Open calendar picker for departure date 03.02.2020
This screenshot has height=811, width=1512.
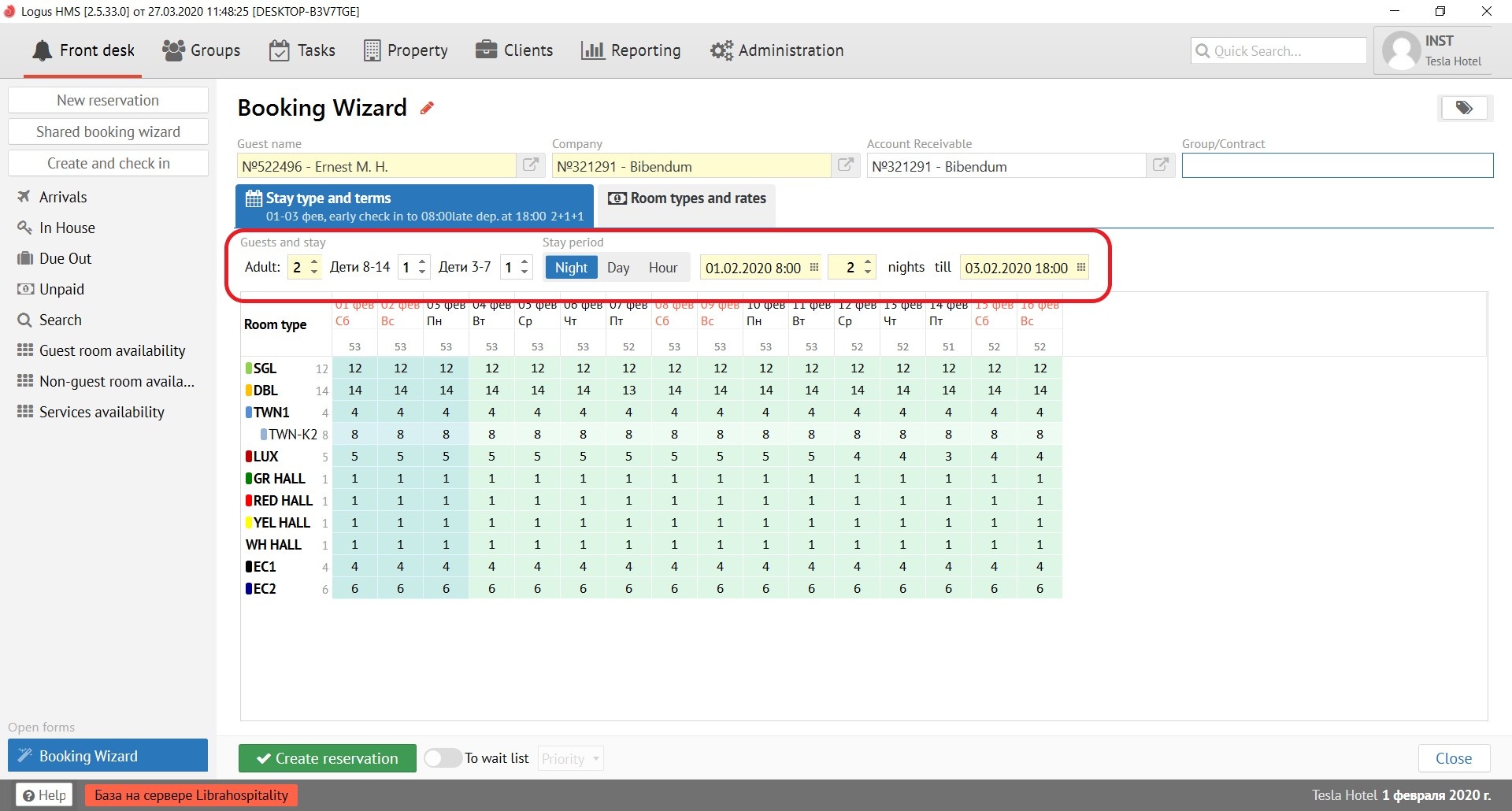click(x=1081, y=268)
